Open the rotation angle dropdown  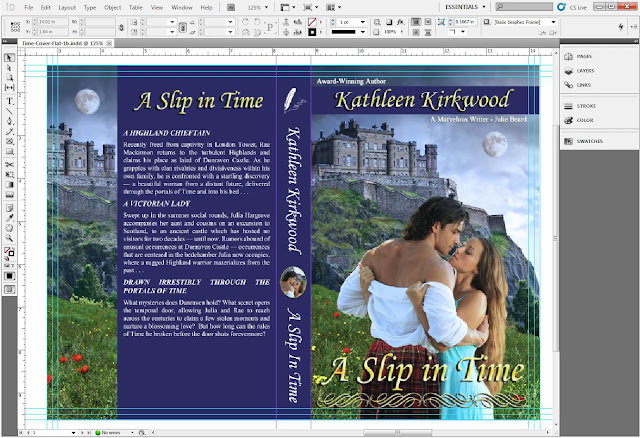tap(230, 22)
